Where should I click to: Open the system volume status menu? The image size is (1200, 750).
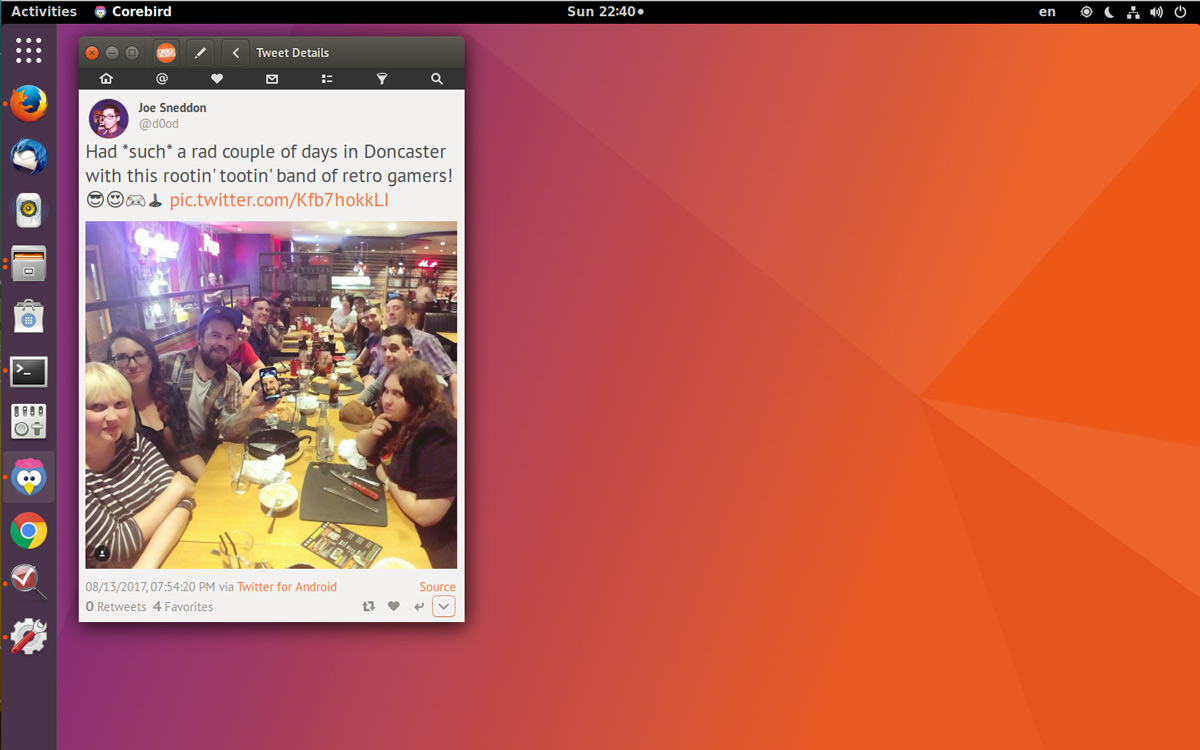[1156, 12]
